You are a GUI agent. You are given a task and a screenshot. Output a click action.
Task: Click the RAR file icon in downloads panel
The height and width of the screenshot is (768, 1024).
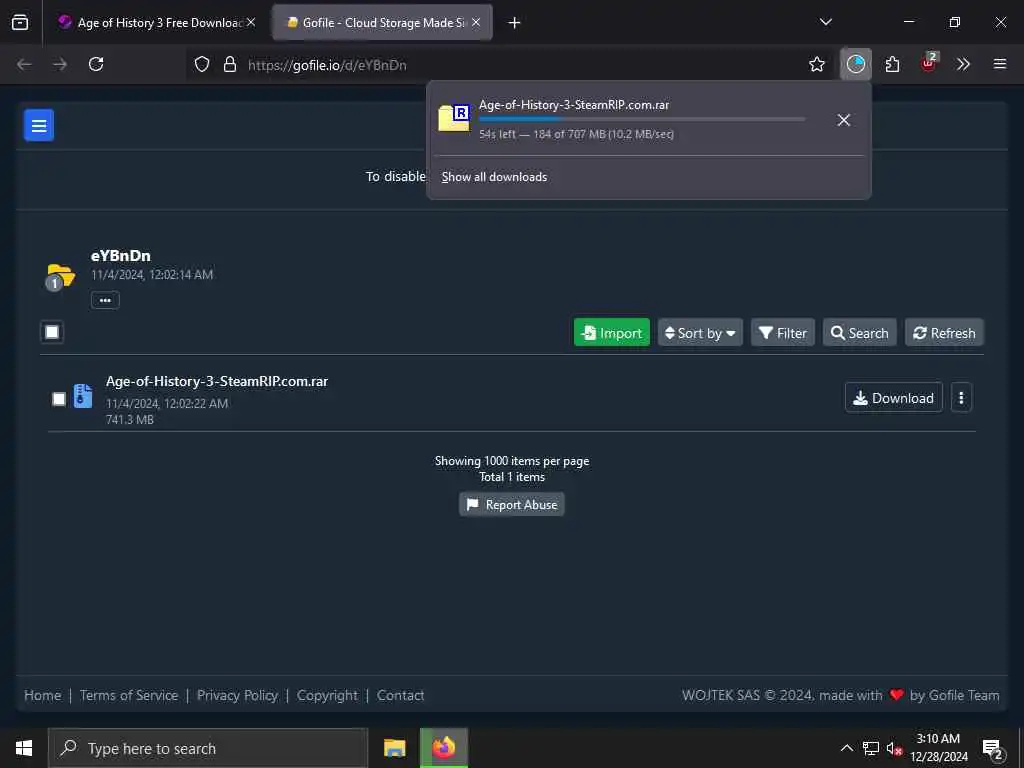tap(454, 118)
